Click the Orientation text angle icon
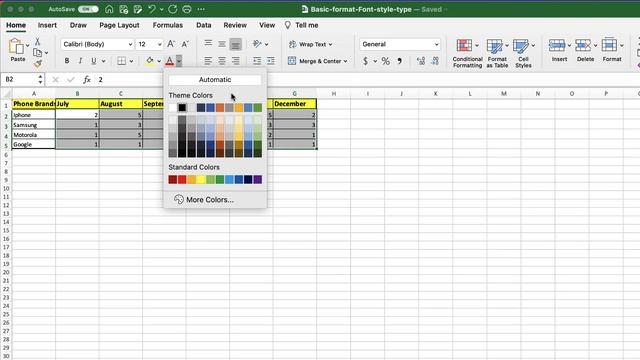This screenshot has height=360, width=640. [257, 44]
